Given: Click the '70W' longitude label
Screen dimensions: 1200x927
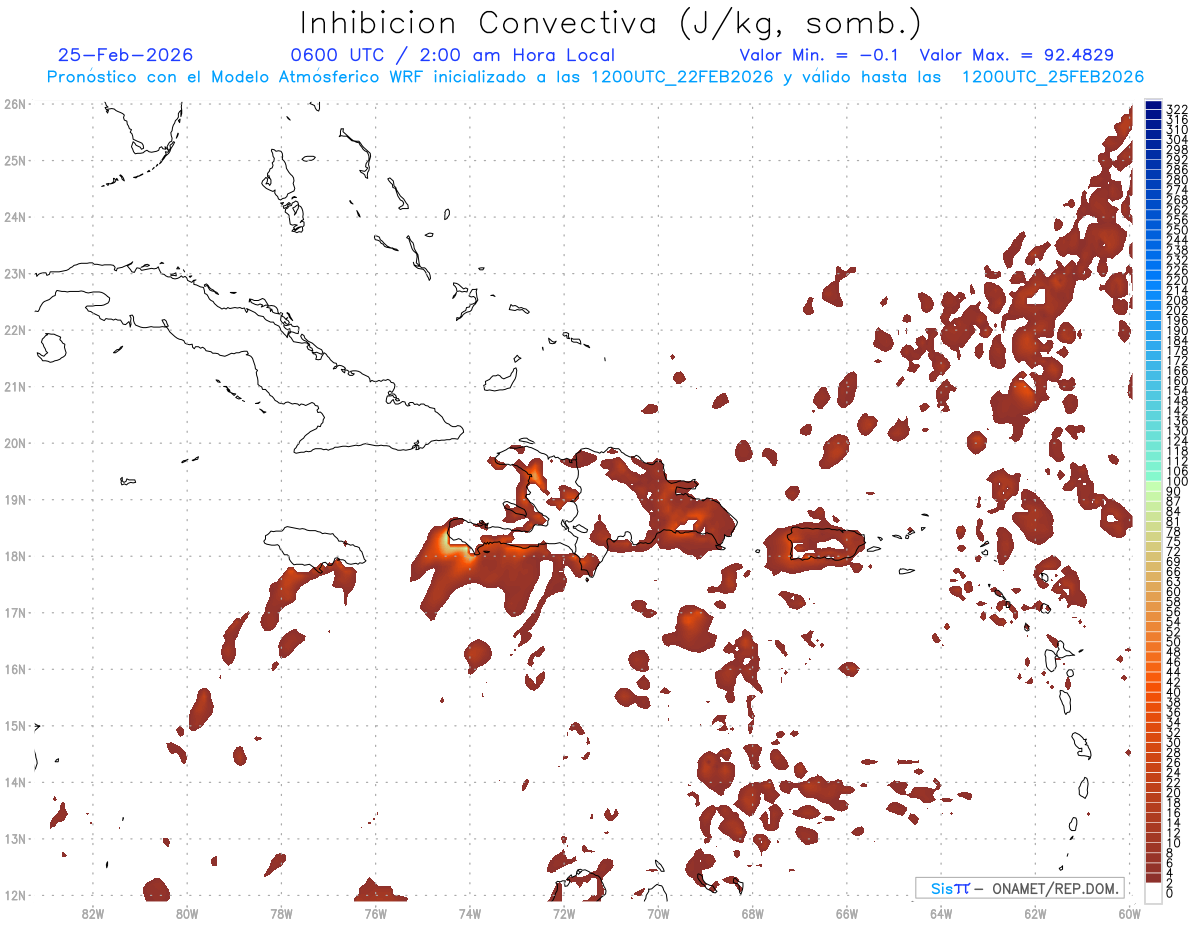Looking at the screenshot, I should (658, 914).
